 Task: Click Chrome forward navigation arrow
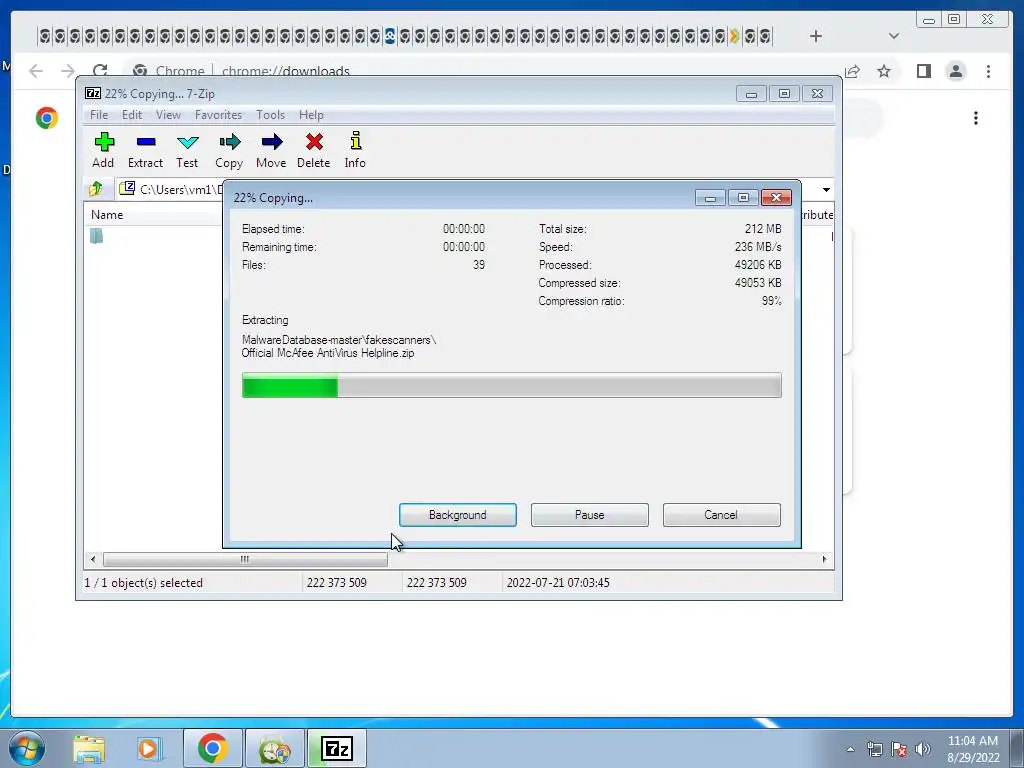pos(68,71)
